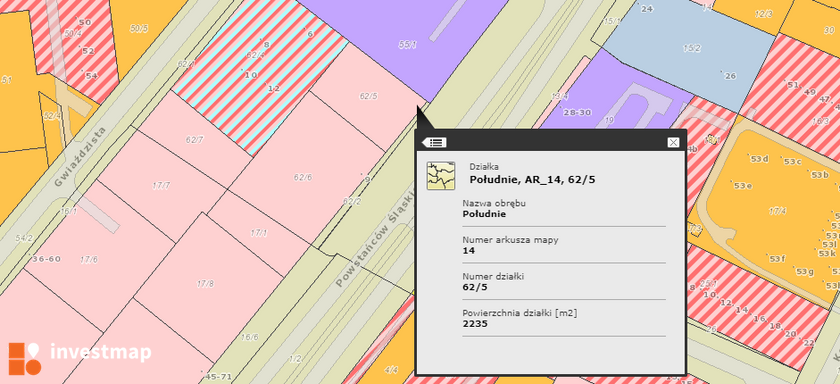This screenshot has height=384, width=840.
Task: Click the popup title Południe, AR_14, 62/5
Action: (532, 179)
